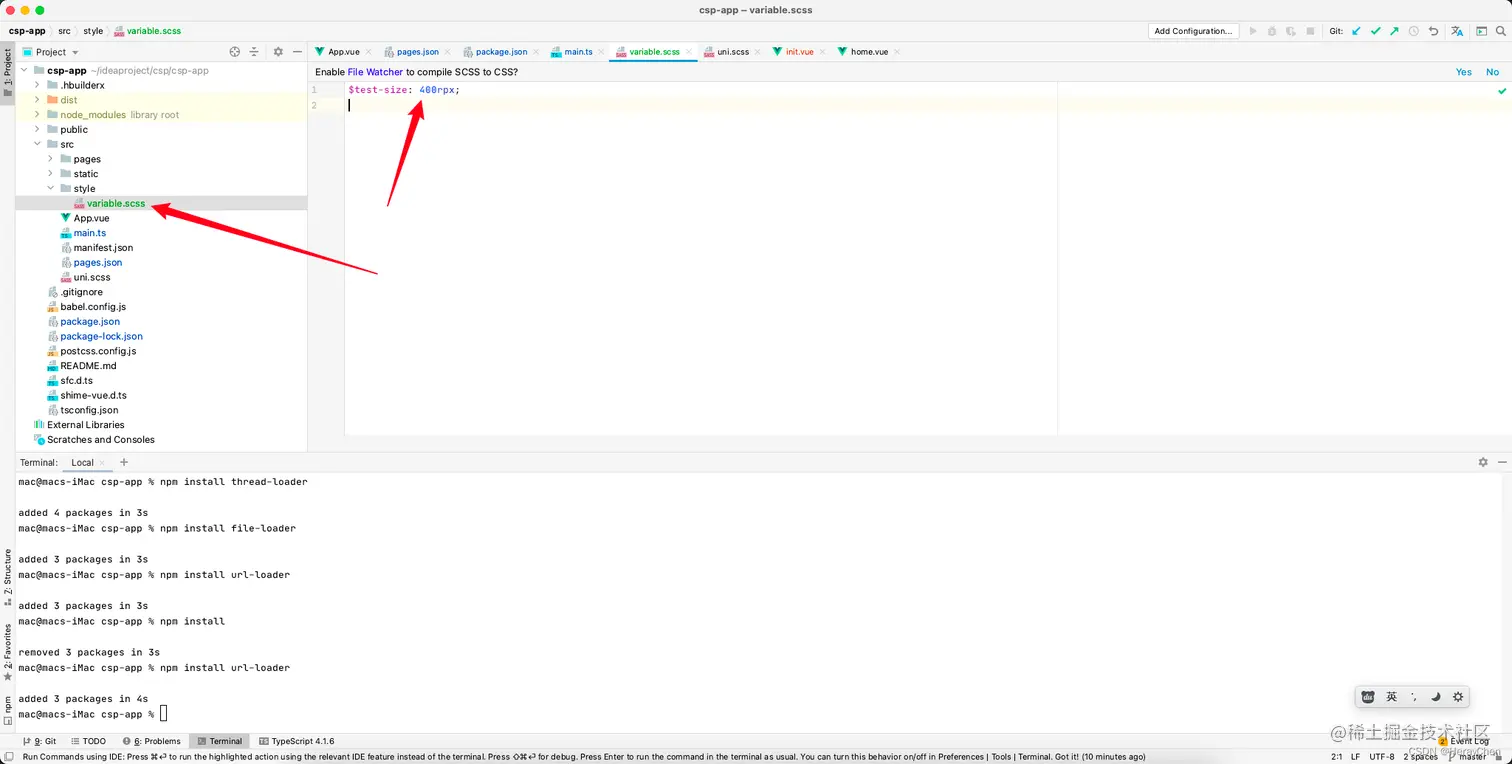Screen dimensions: 1512x764
Task: Open input method bar gear settings
Action: coord(1458,697)
